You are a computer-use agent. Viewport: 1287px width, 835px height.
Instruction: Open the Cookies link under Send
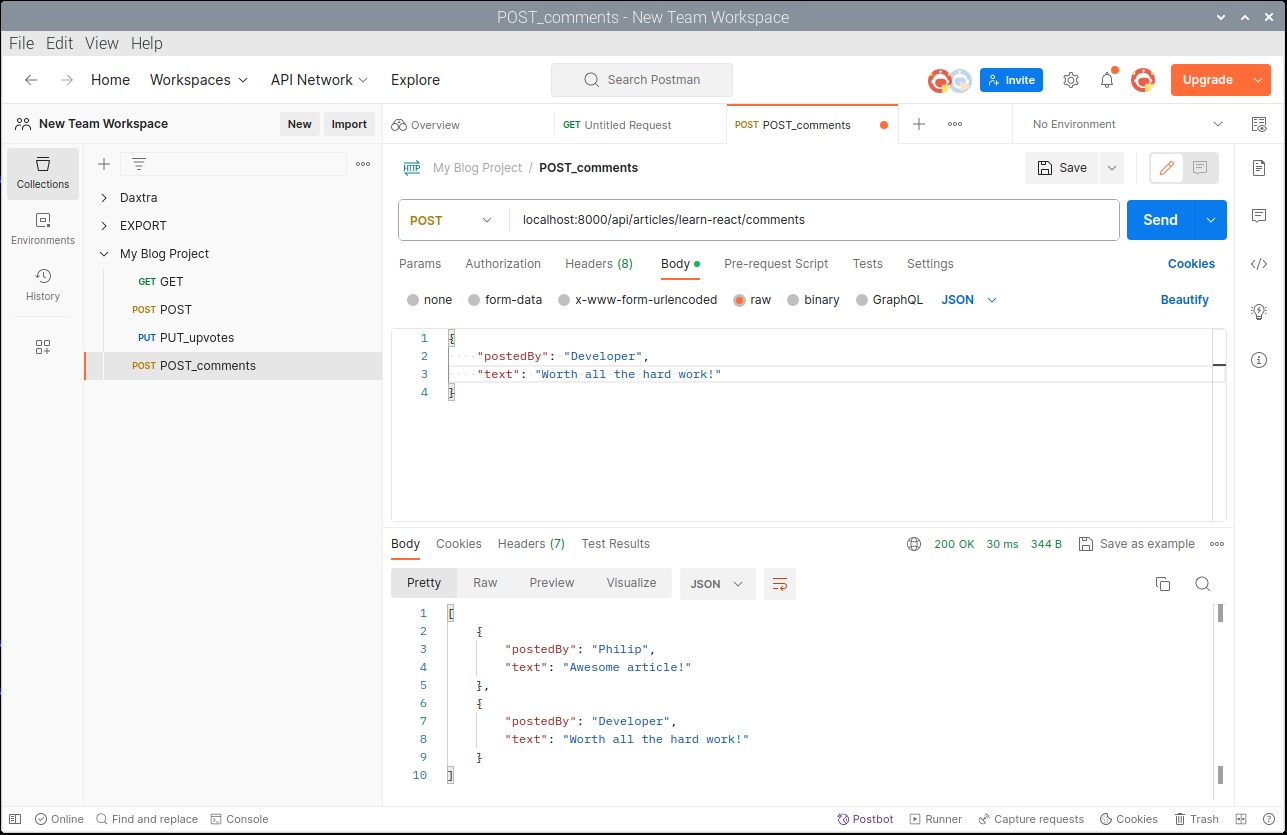coord(1191,264)
